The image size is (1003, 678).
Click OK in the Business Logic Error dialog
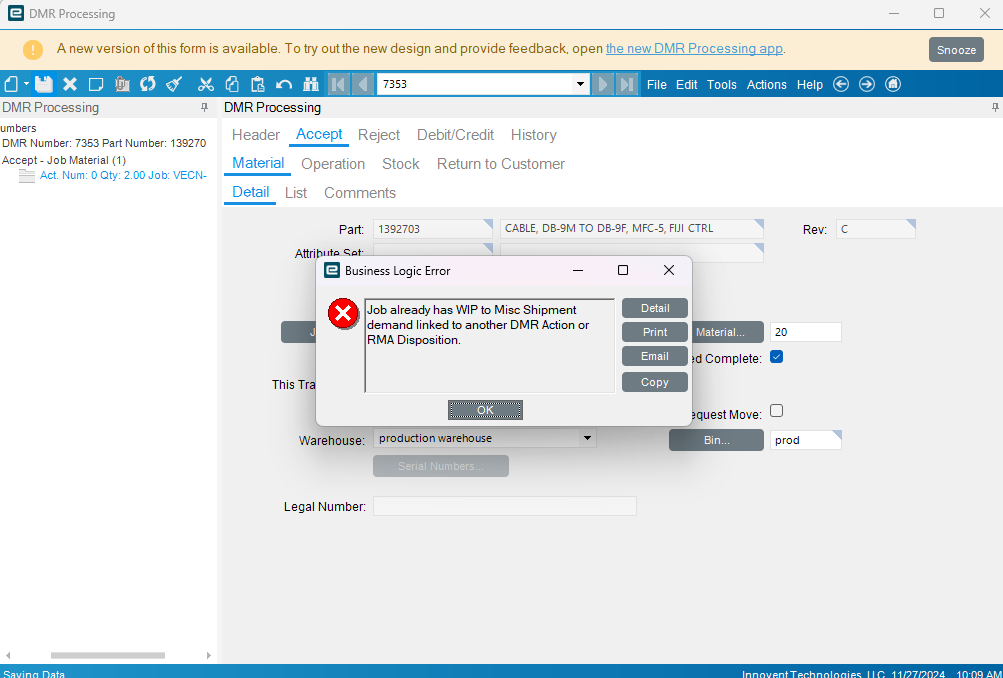(486, 410)
